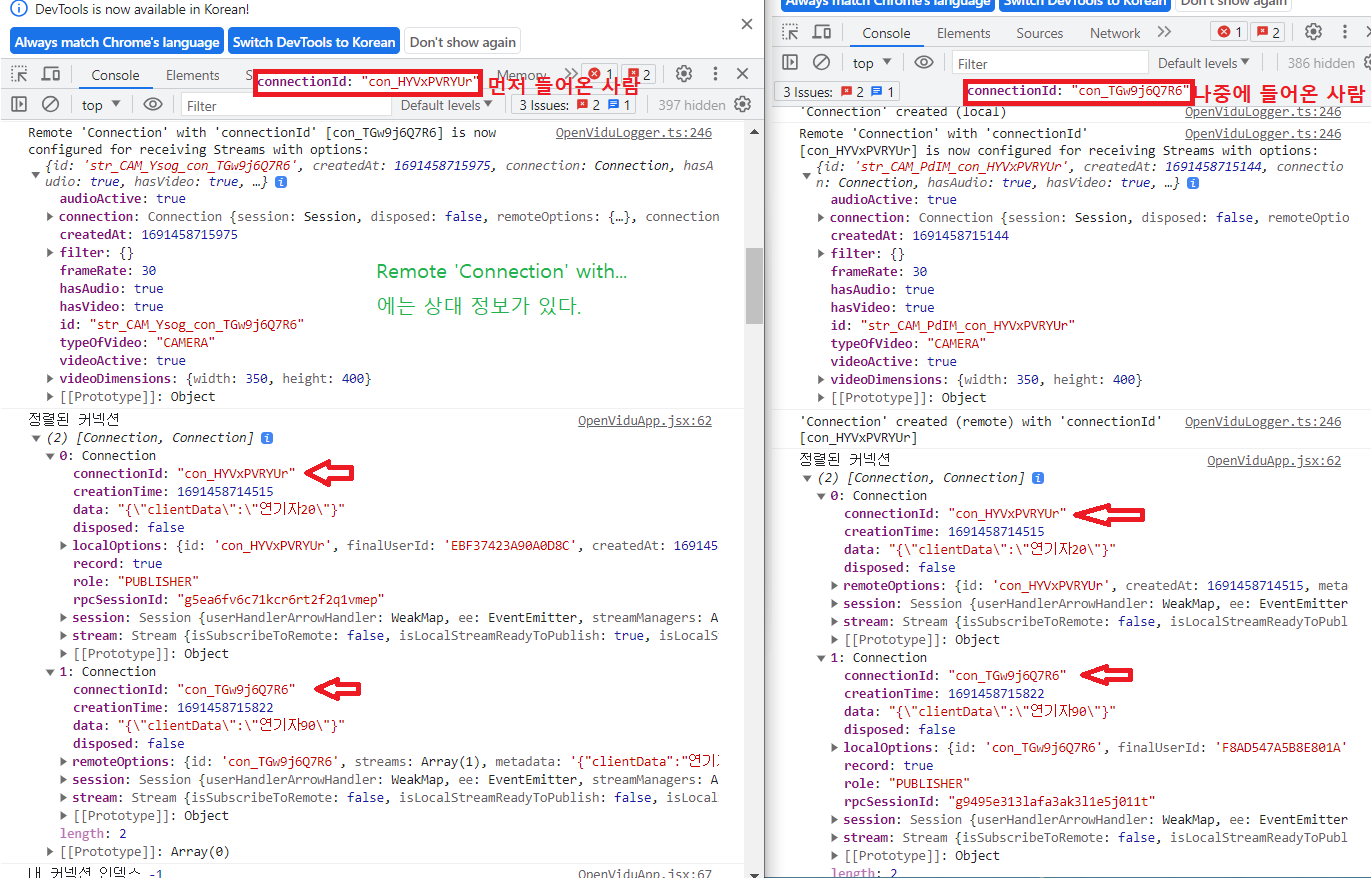Open console settings gear beside 397 hidden
The width and height of the screenshot is (1371, 878).
click(x=742, y=104)
